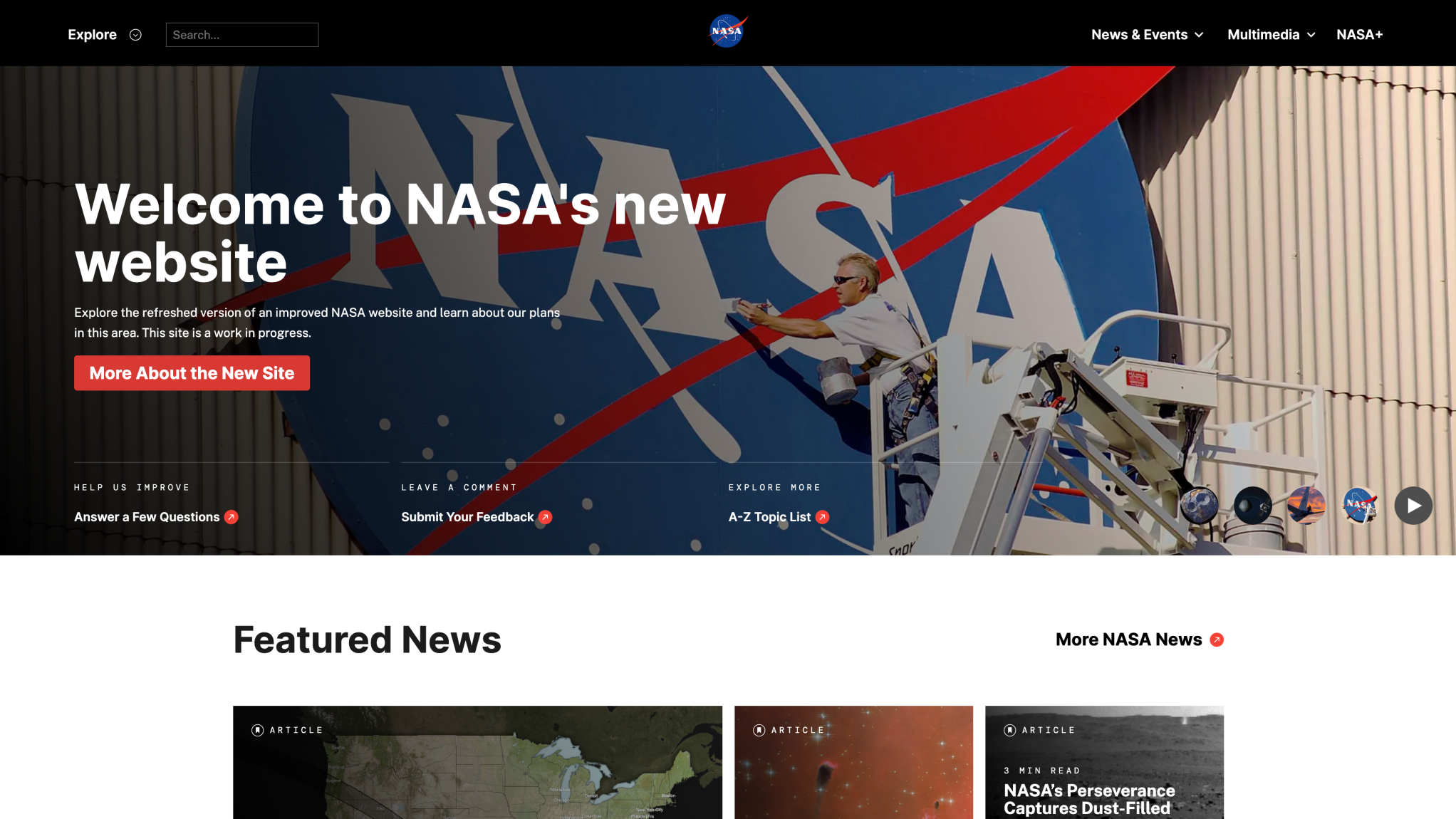Viewport: 1456px width, 819px height.
Task: Click the arrow icon next to Answer a Few Questions
Action: (231, 517)
